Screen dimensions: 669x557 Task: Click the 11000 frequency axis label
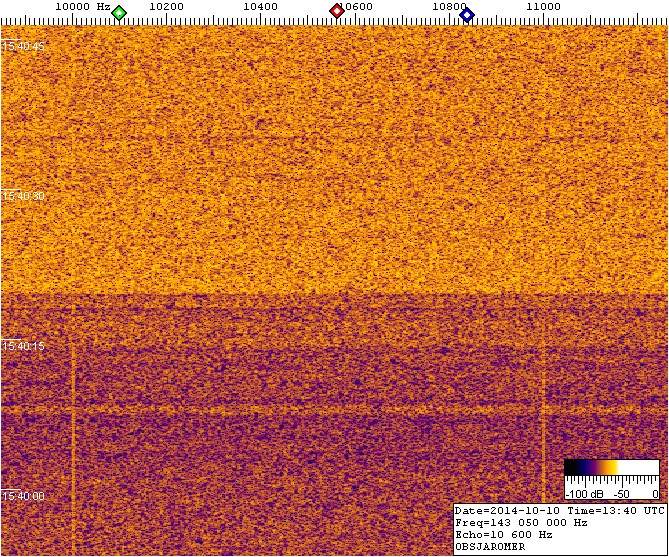[x=544, y=6]
